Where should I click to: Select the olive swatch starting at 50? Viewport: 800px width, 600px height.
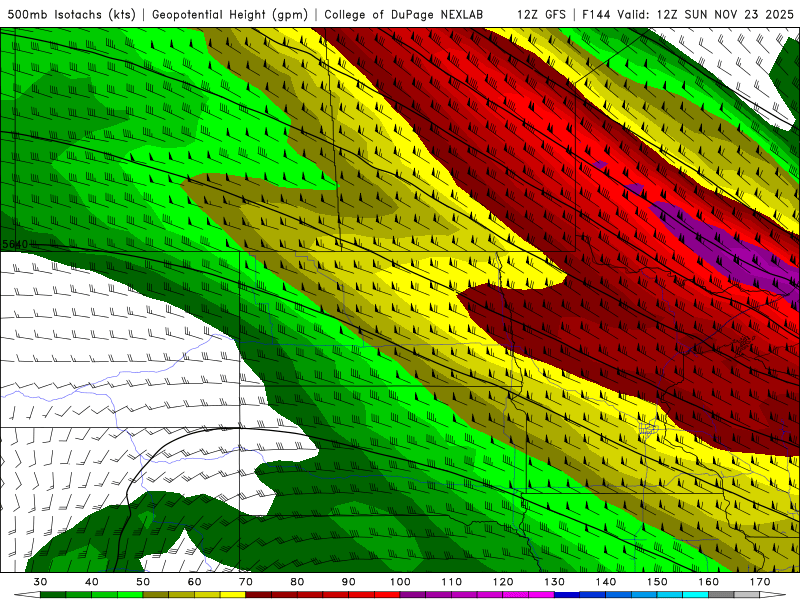tap(156, 594)
